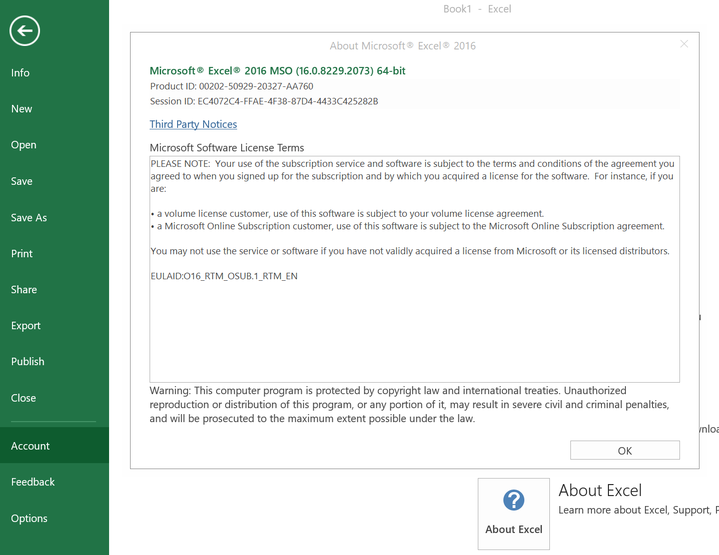
Task: Select the Publish entry
Action: click(28, 361)
